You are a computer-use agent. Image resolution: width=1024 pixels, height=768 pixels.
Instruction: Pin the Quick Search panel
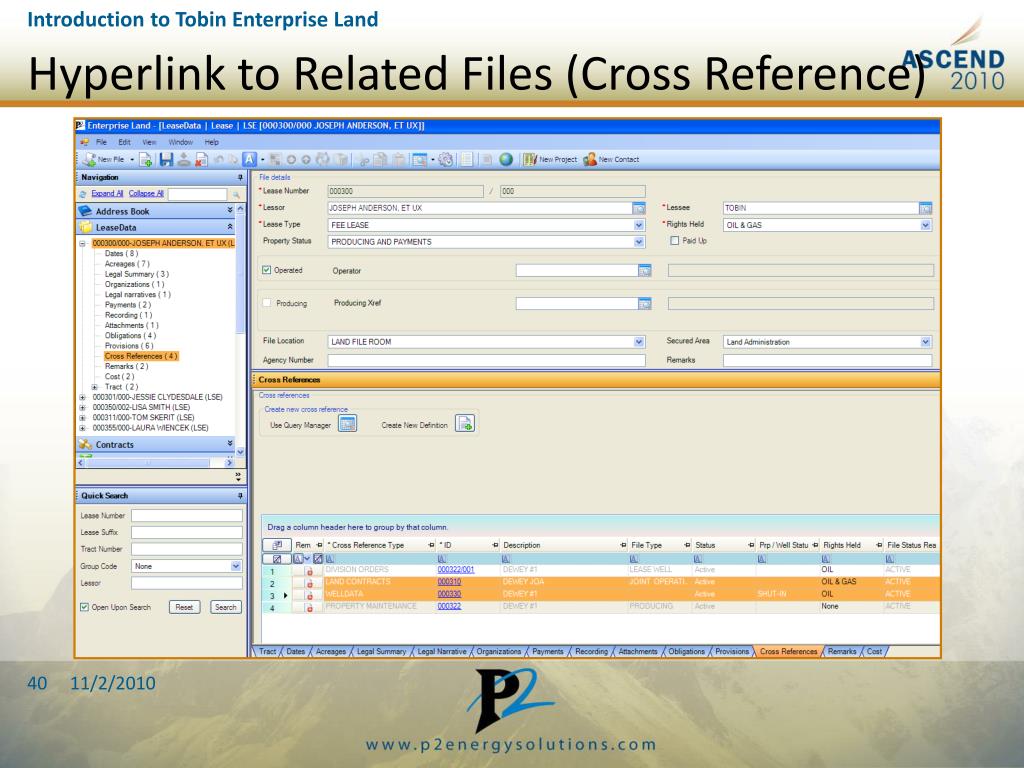pyautogui.click(x=240, y=496)
